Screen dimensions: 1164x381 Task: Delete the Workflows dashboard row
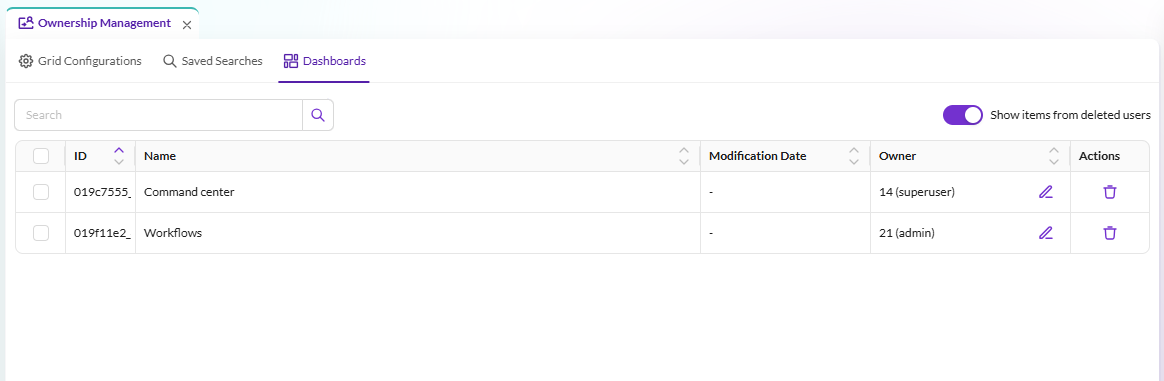point(1109,233)
